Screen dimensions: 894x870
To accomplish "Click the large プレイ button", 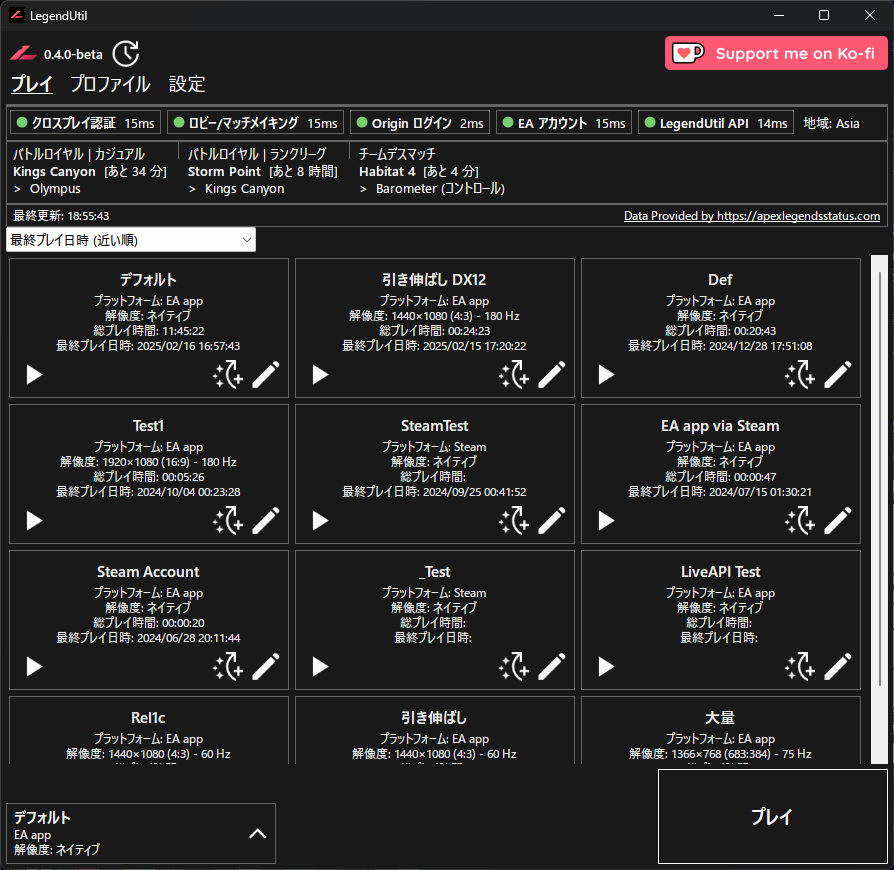I will (773, 816).
